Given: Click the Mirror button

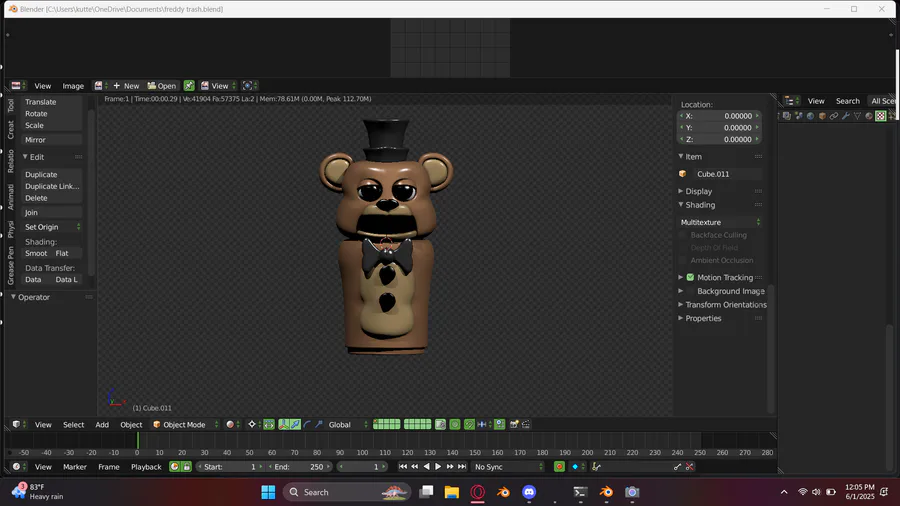Looking at the screenshot, I should [x=52, y=140].
